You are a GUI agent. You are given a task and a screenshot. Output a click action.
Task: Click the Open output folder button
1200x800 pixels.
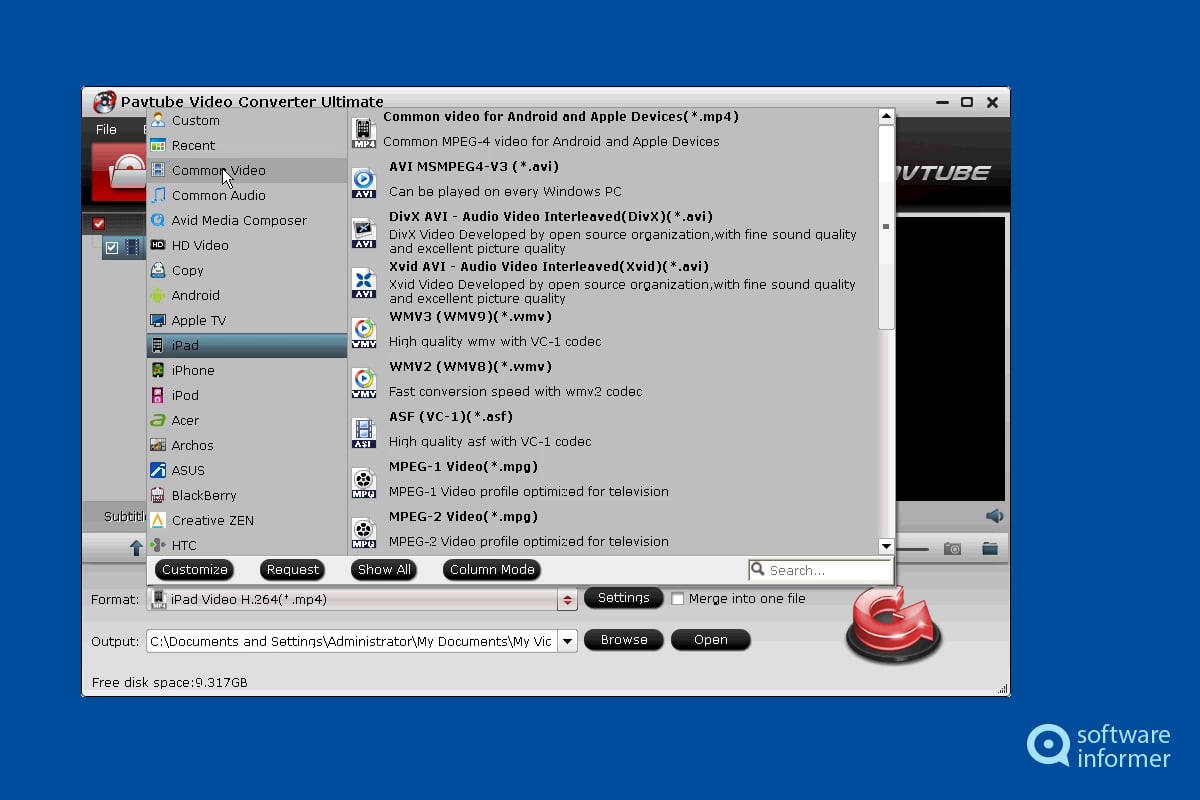click(x=711, y=640)
